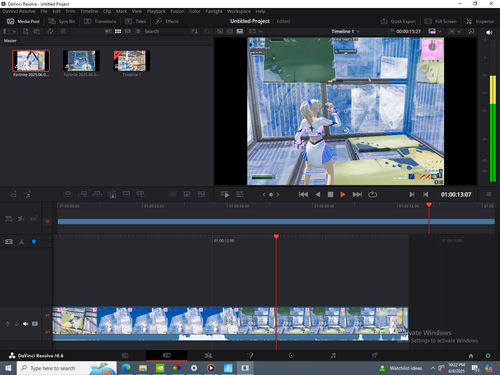Click the upper timeline red playhead marker
This screenshot has width=500, height=375.
tap(429, 204)
